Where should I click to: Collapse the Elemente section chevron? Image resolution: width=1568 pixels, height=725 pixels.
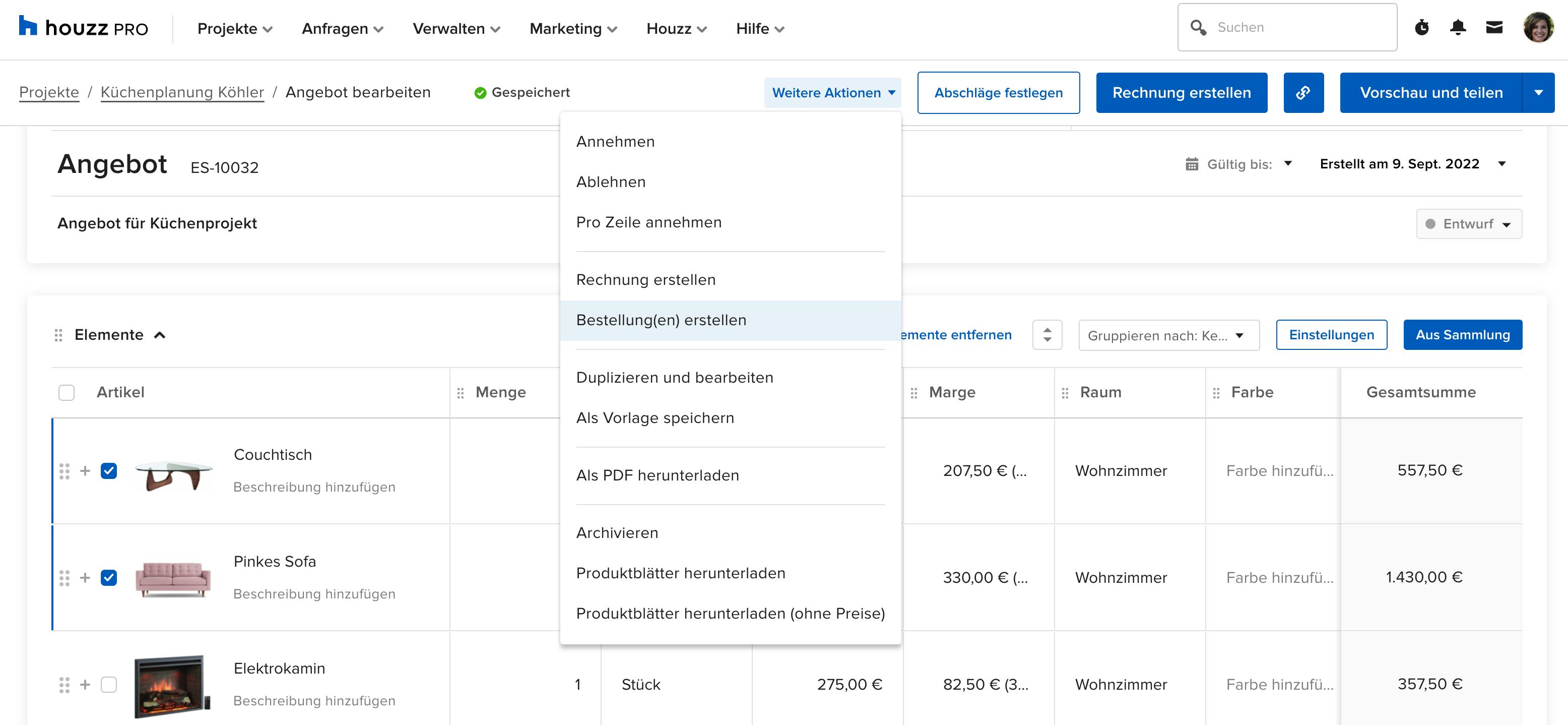click(160, 335)
